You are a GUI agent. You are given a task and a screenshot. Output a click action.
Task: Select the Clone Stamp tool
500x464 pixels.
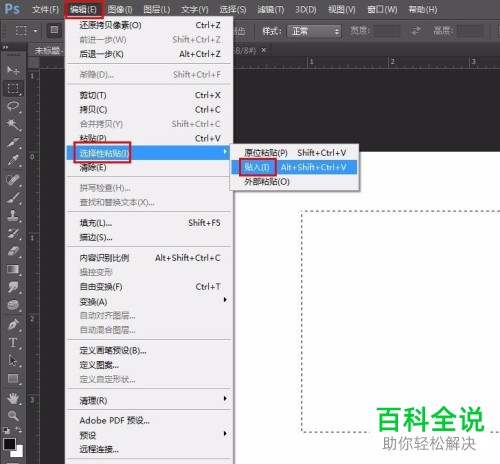point(13,216)
